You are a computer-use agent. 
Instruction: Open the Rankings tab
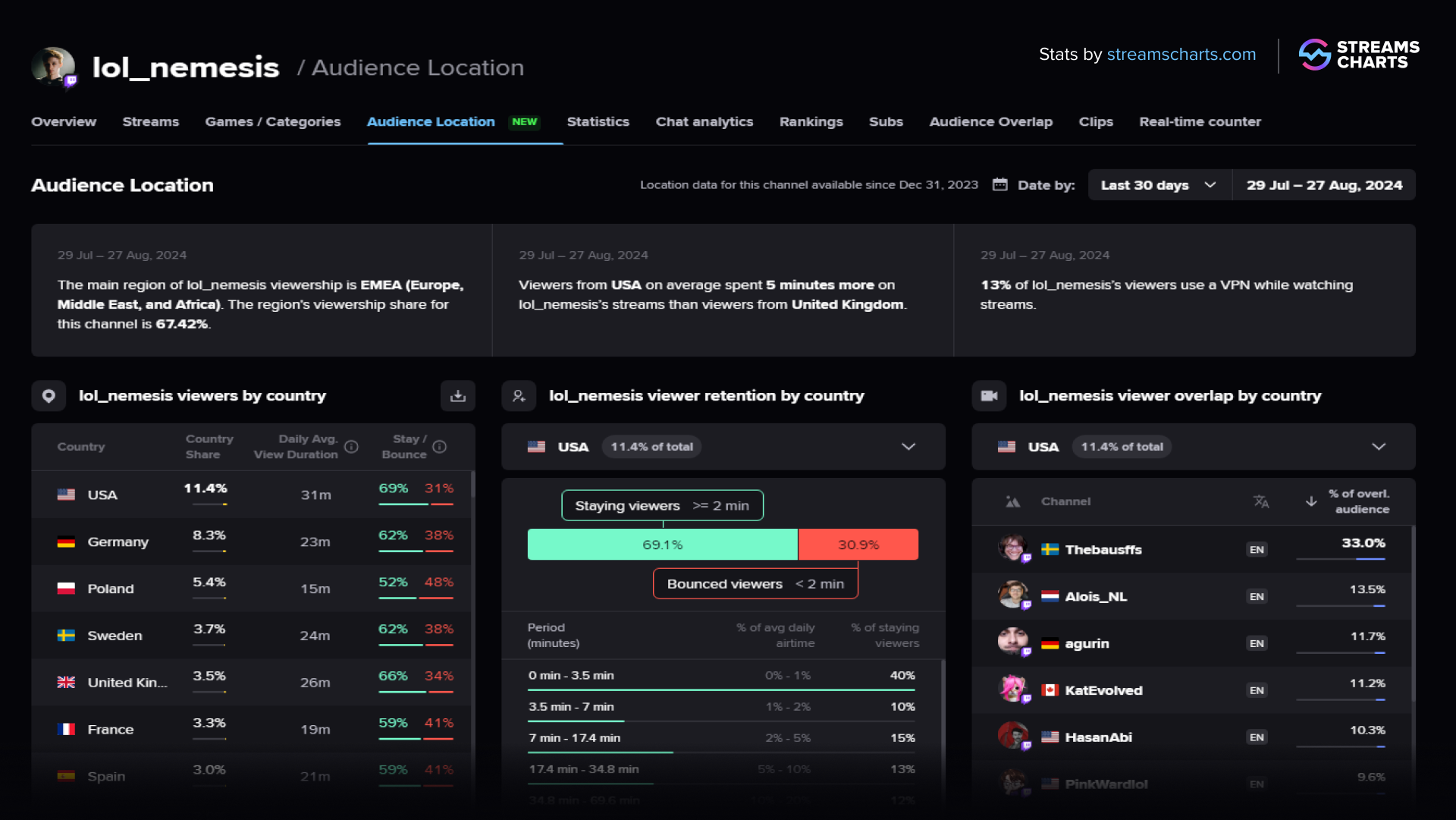click(x=811, y=121)
